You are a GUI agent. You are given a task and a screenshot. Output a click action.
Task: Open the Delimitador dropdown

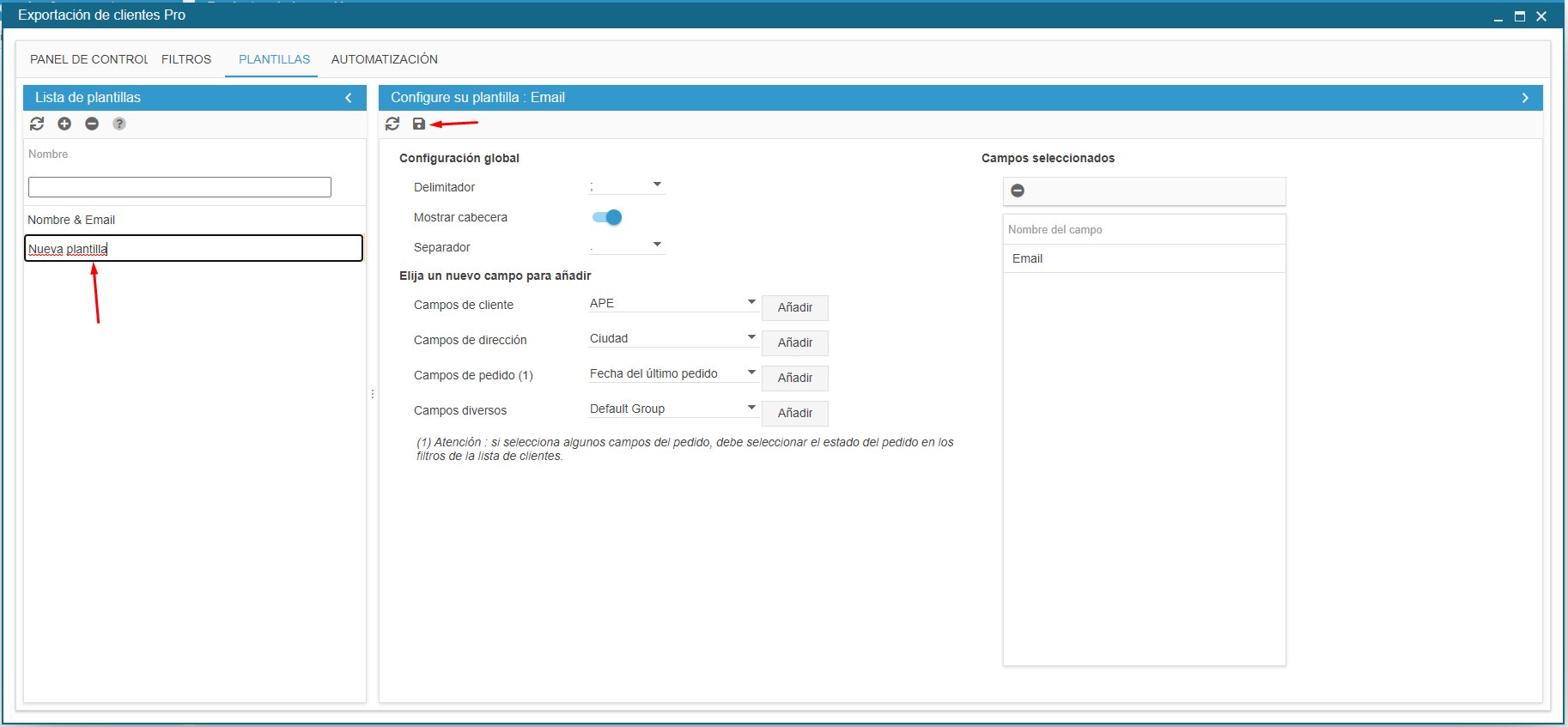pyautogui.click(x=627, y=185)
